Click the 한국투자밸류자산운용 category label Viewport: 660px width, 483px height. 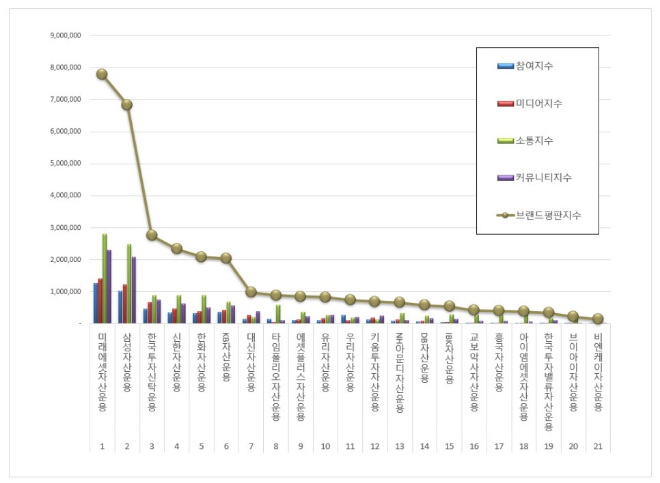[548, 377]
